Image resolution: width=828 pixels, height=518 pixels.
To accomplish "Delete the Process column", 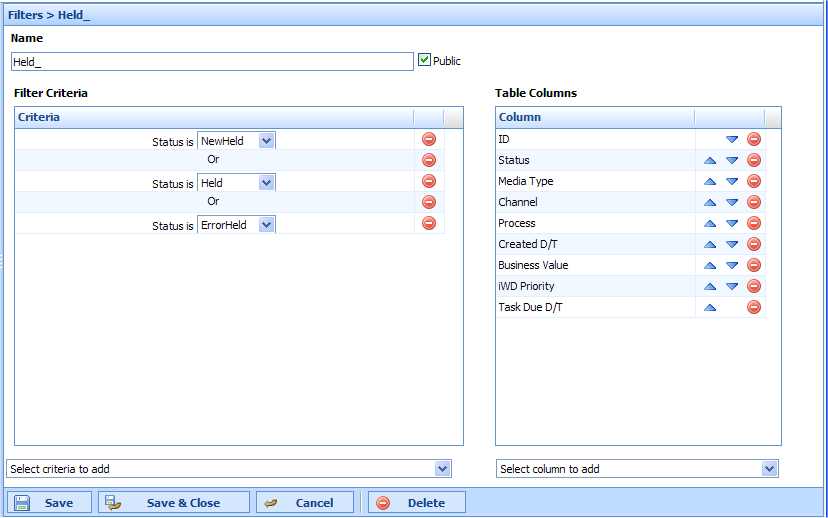I will click(x=754, y=223).
